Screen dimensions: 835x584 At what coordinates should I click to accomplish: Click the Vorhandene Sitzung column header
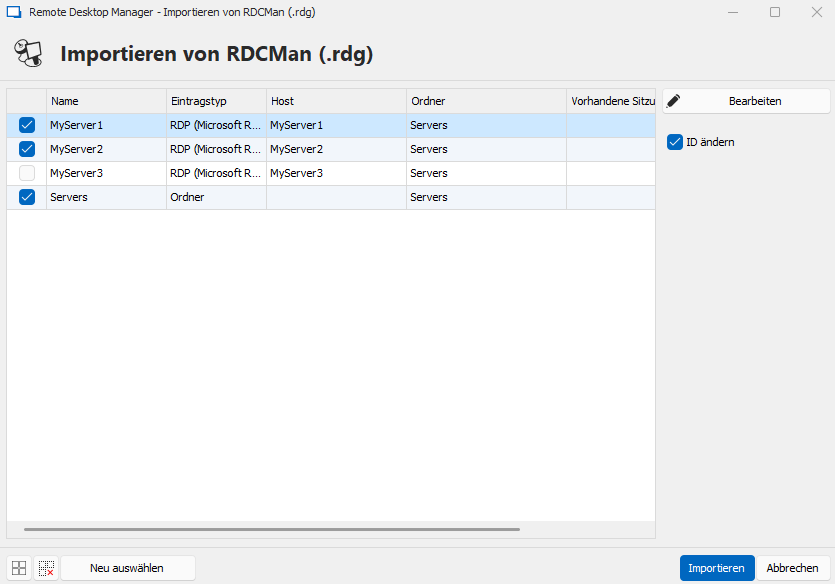click(x=611, y=101)
